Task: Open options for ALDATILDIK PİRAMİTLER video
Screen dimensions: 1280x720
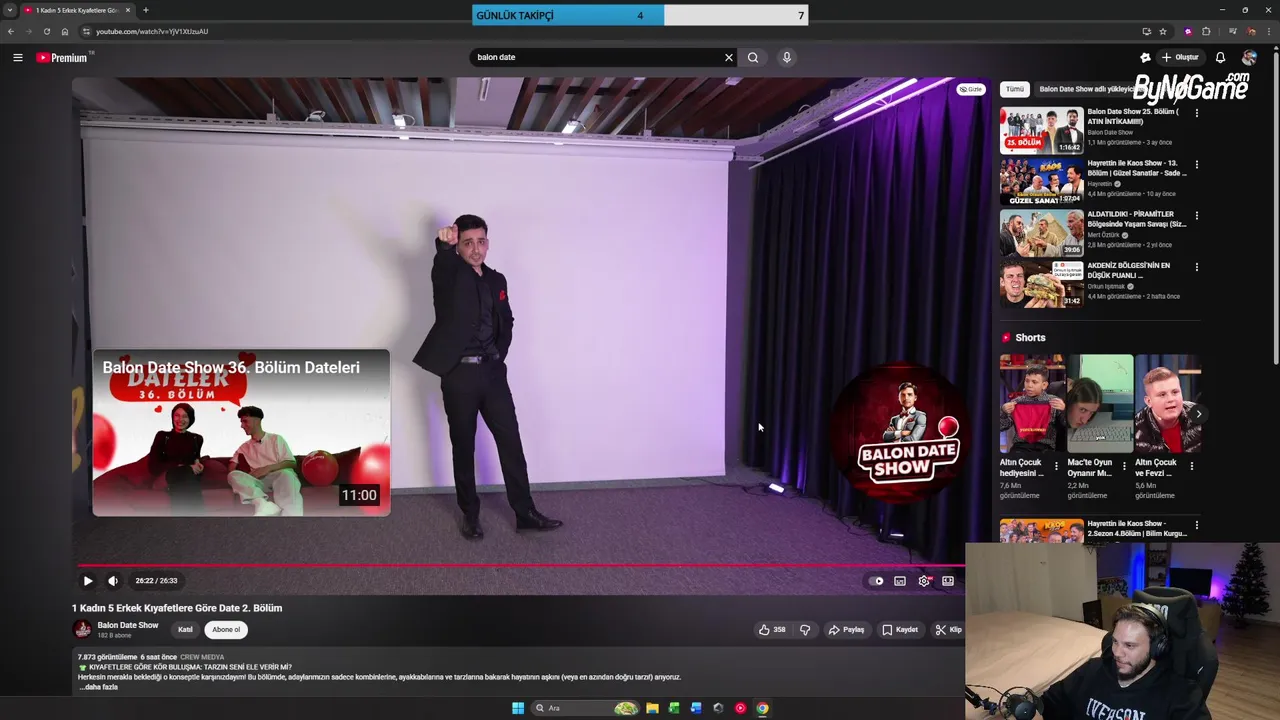Action: 1196,215
